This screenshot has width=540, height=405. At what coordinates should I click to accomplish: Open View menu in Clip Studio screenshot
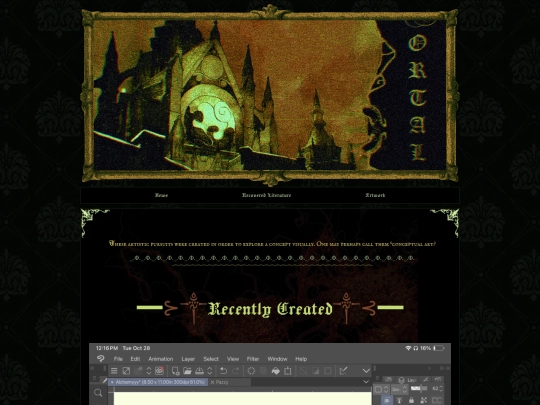tap(233, 359)
